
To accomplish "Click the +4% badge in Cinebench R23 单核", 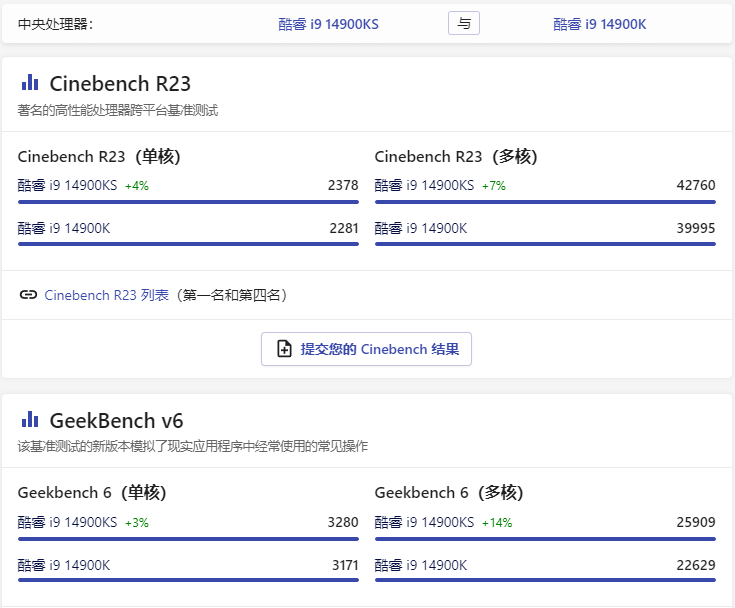I will point(136,185).
